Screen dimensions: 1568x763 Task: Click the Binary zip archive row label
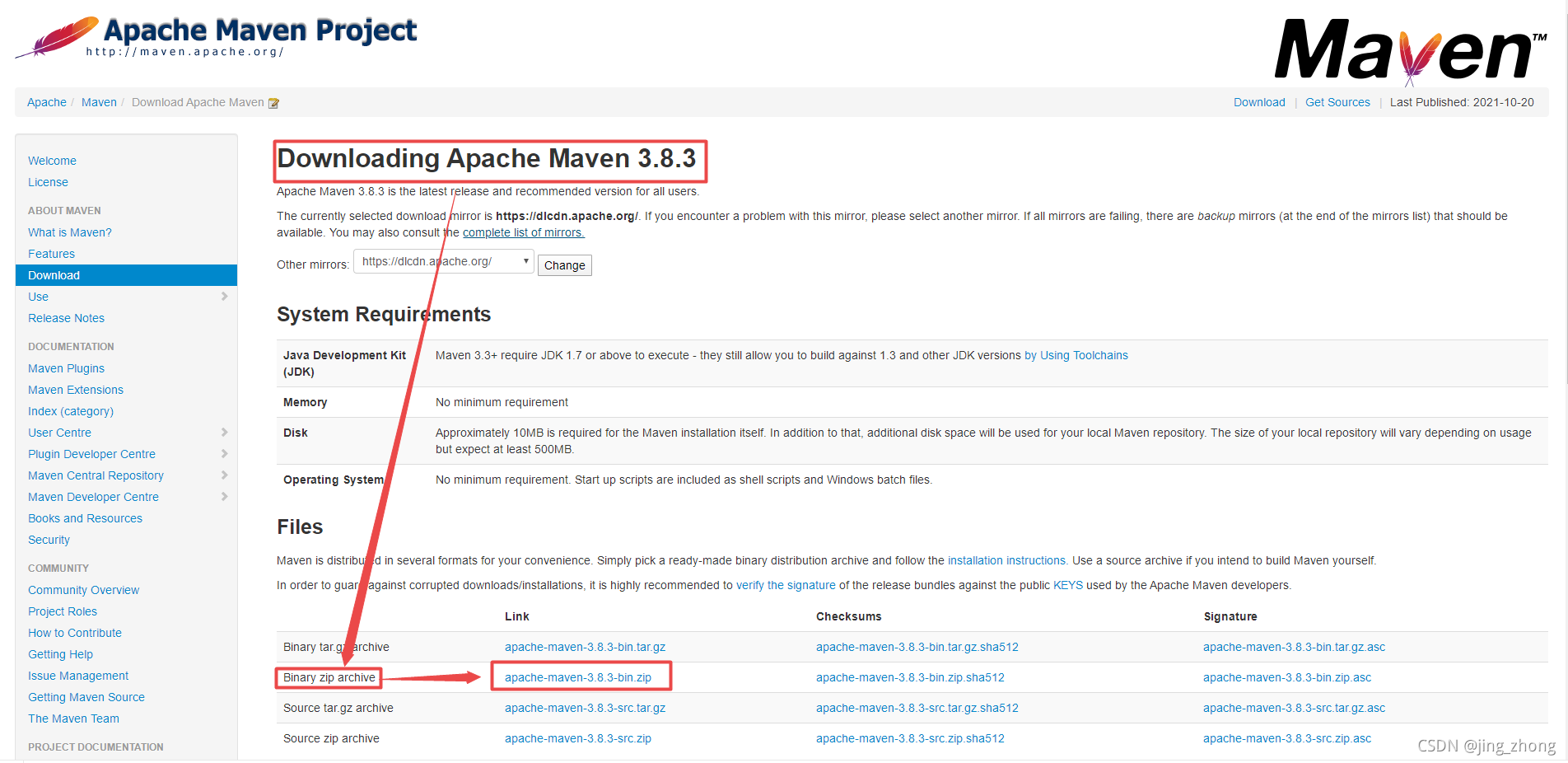[329, 677]
